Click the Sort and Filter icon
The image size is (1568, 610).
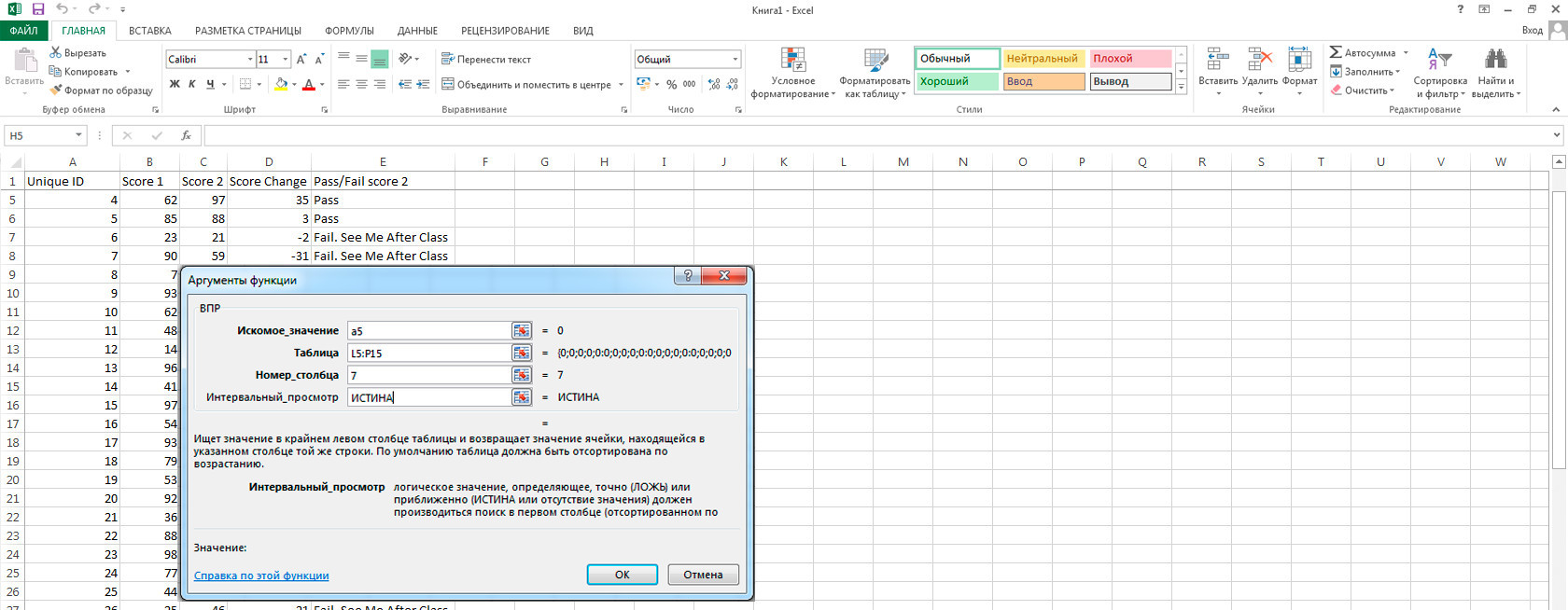click(x=1439, y=60)
